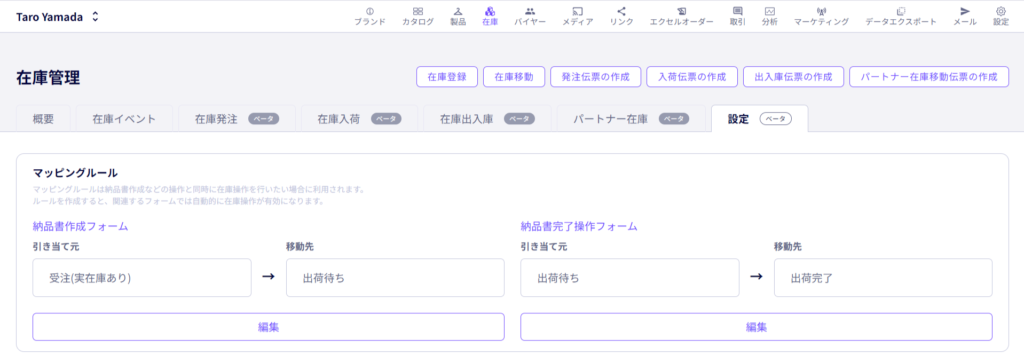
Task: Click the マッピングルール section title
Action: [75, 173]
